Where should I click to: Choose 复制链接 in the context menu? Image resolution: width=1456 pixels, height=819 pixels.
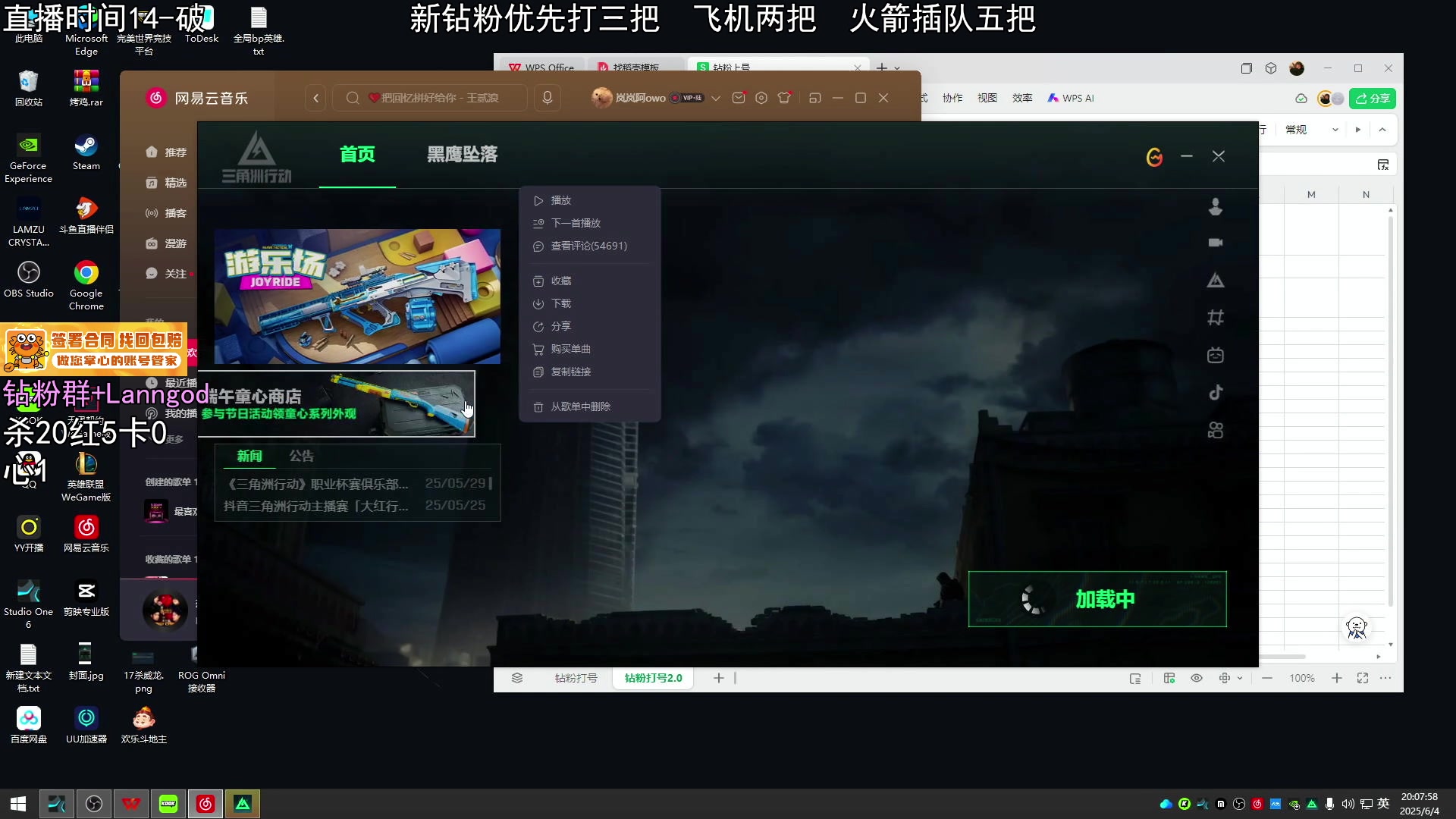click(589, 372)
